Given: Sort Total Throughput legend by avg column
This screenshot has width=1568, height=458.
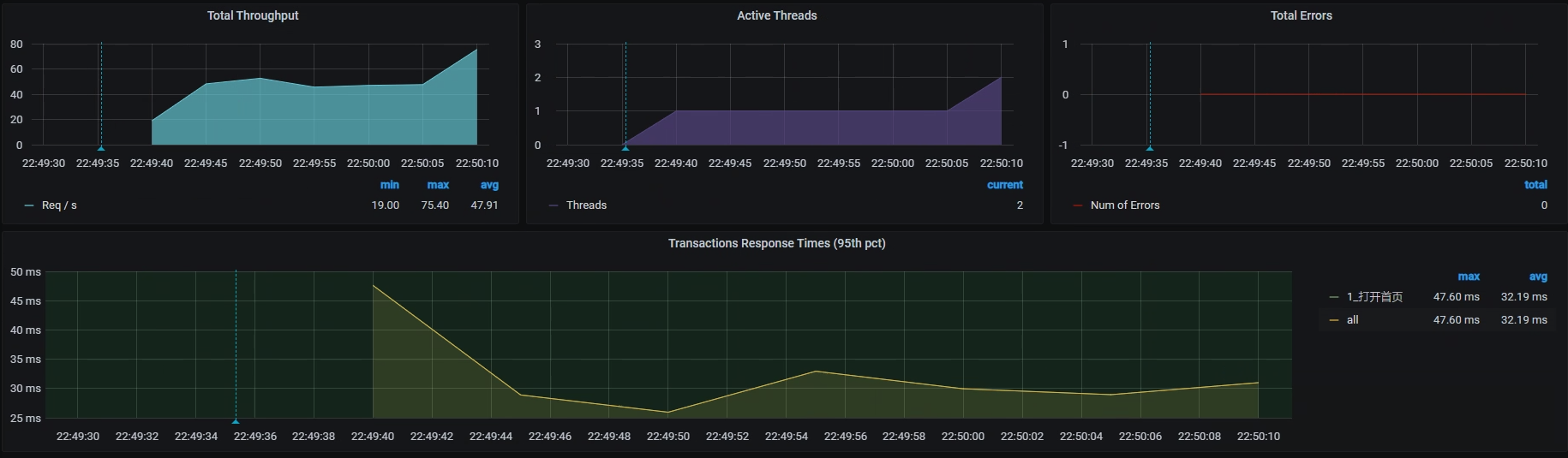Looking at the screenshot, I should (x=488, y=185).
